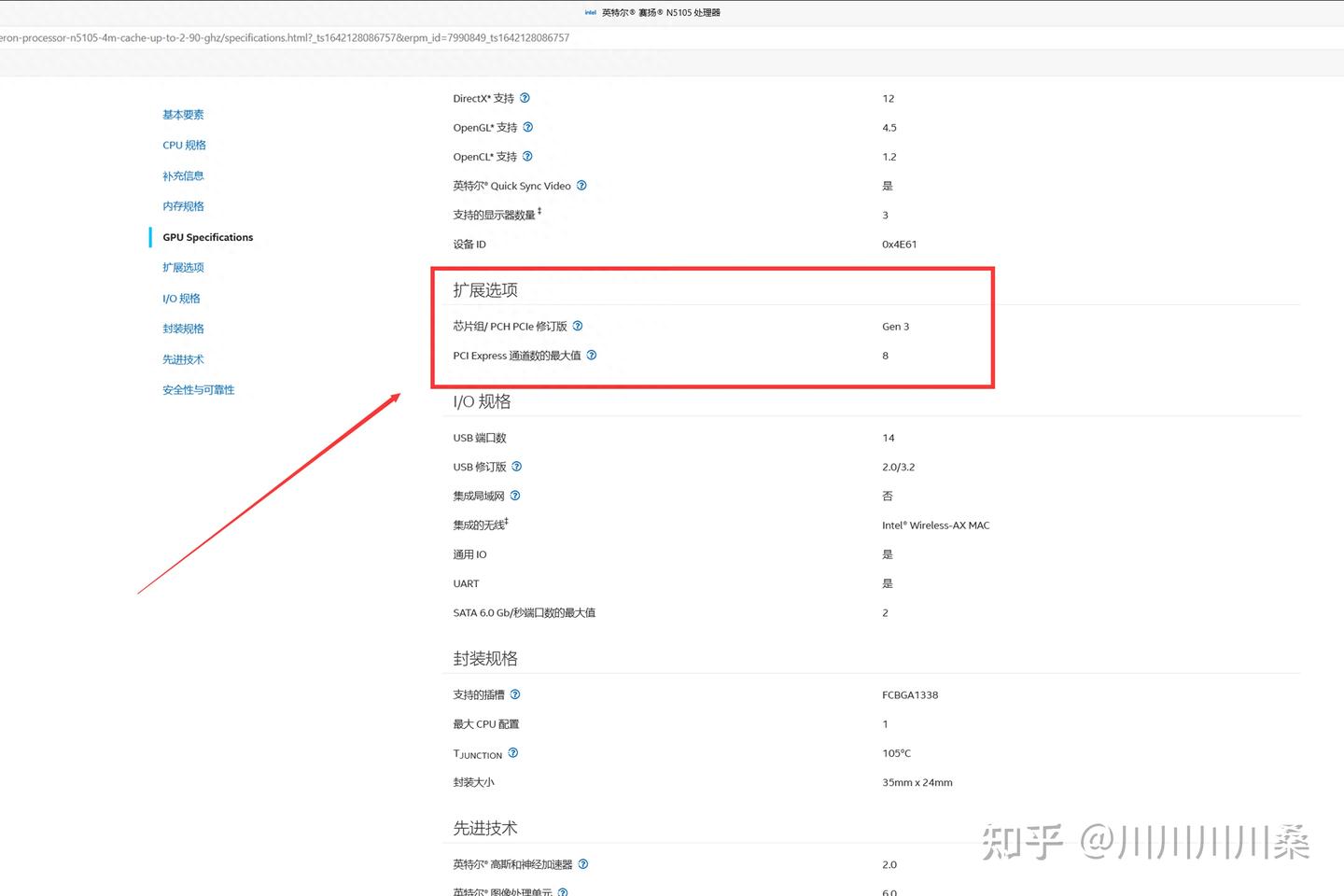The width and height of the screenshot is (1344, 896).
Task: Click the question icon for Quick Sync Video
Action: point(581,185)
